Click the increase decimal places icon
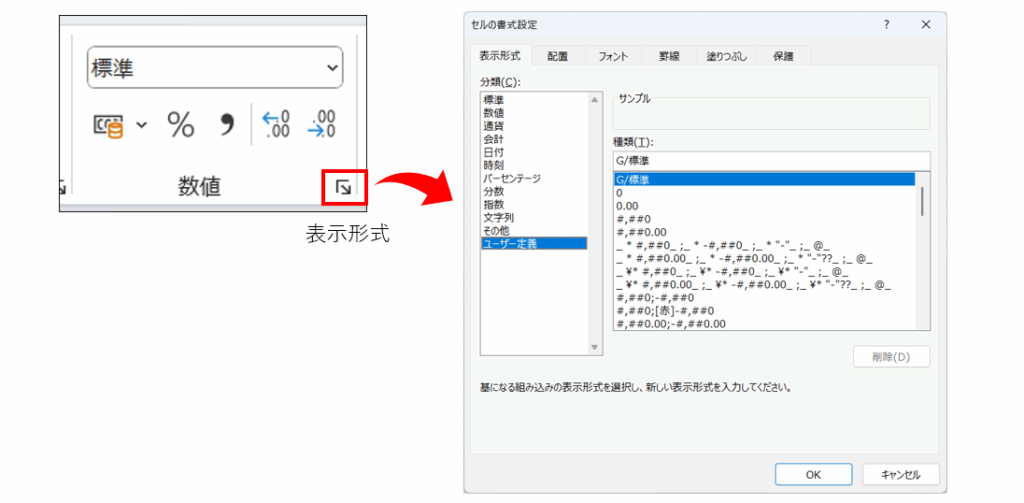 tap(276, 125)
